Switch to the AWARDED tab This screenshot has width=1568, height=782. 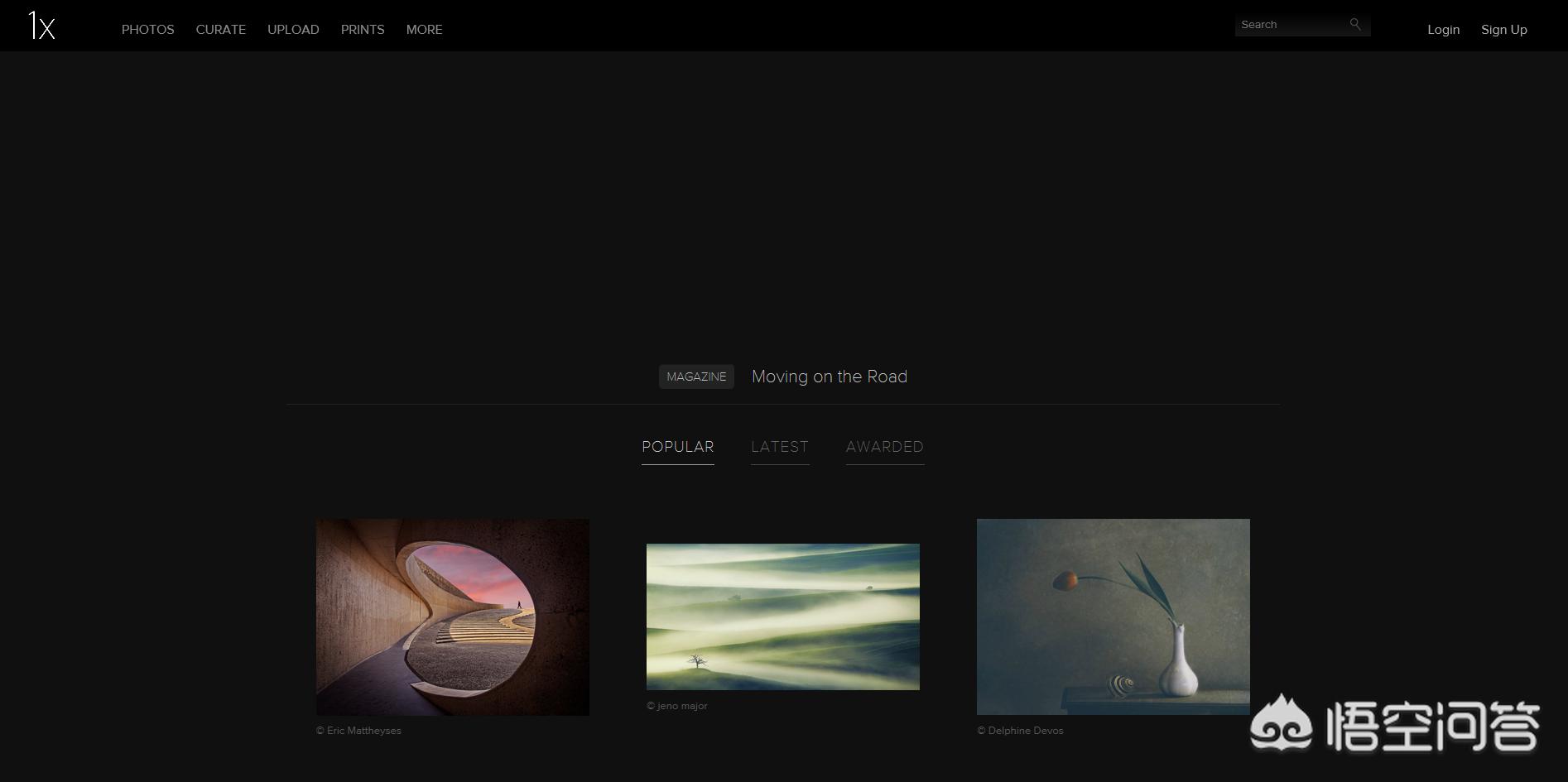coord(884,447)
